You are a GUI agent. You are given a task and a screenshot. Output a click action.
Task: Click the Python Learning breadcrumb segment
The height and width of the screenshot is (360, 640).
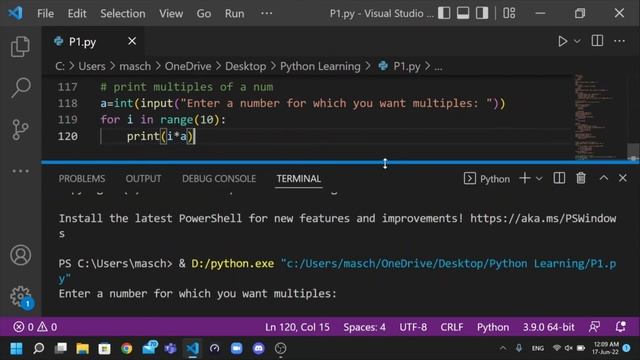click(320, 66)
